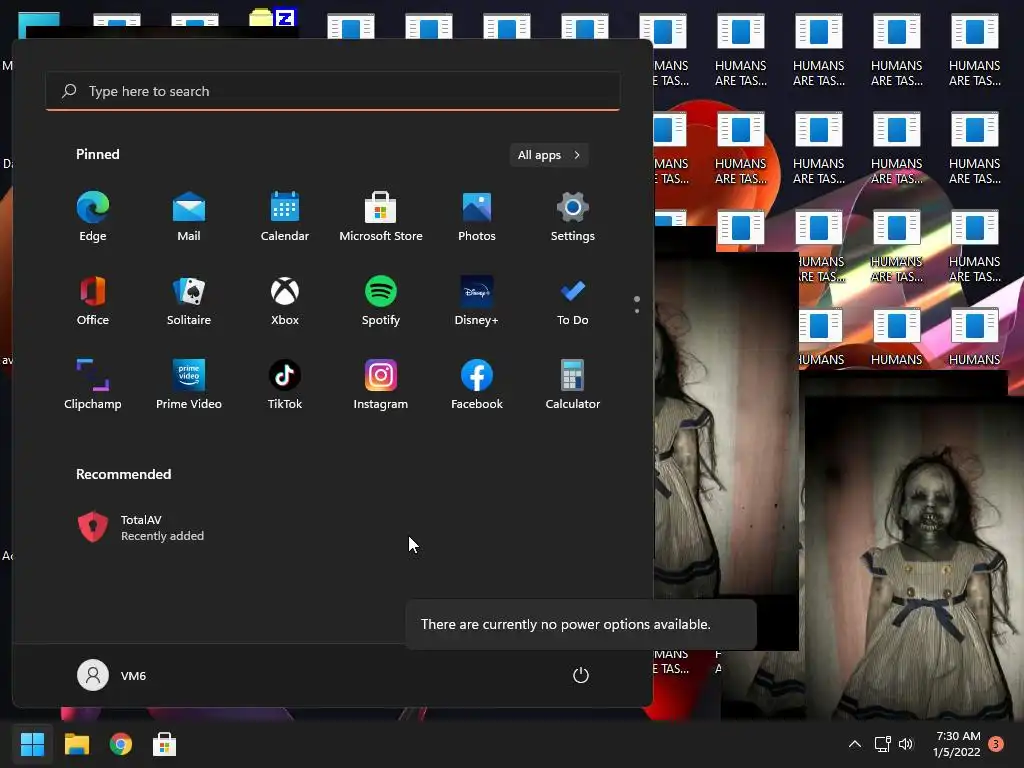Open the Xbox app
Image resolution: width=1024 pixels, height=768 pixels.
(x=285, y=301)
